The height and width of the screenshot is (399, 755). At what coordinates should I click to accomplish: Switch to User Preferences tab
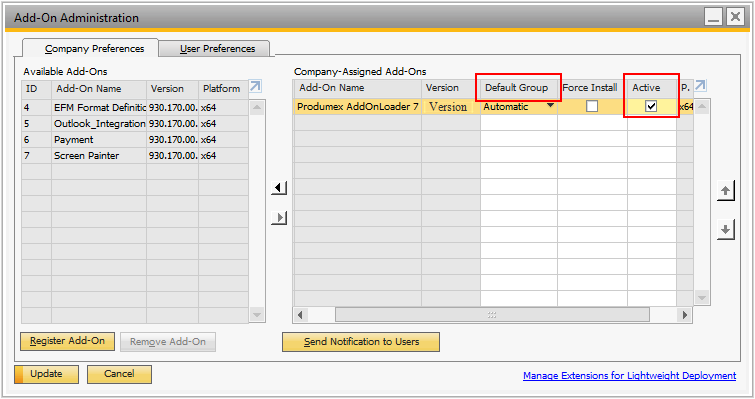pyautogui.click(x=214, y=49)
